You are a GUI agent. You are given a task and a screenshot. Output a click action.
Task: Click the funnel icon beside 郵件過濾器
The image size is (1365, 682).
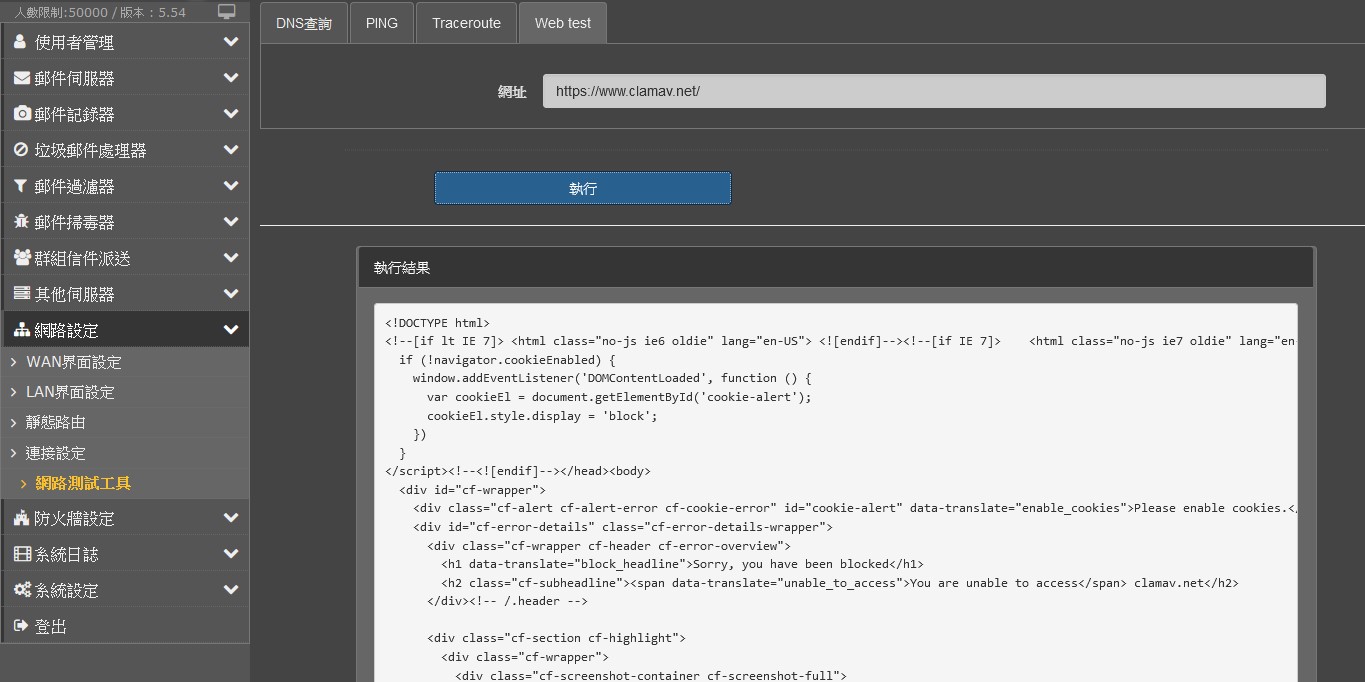pos(21,186)
